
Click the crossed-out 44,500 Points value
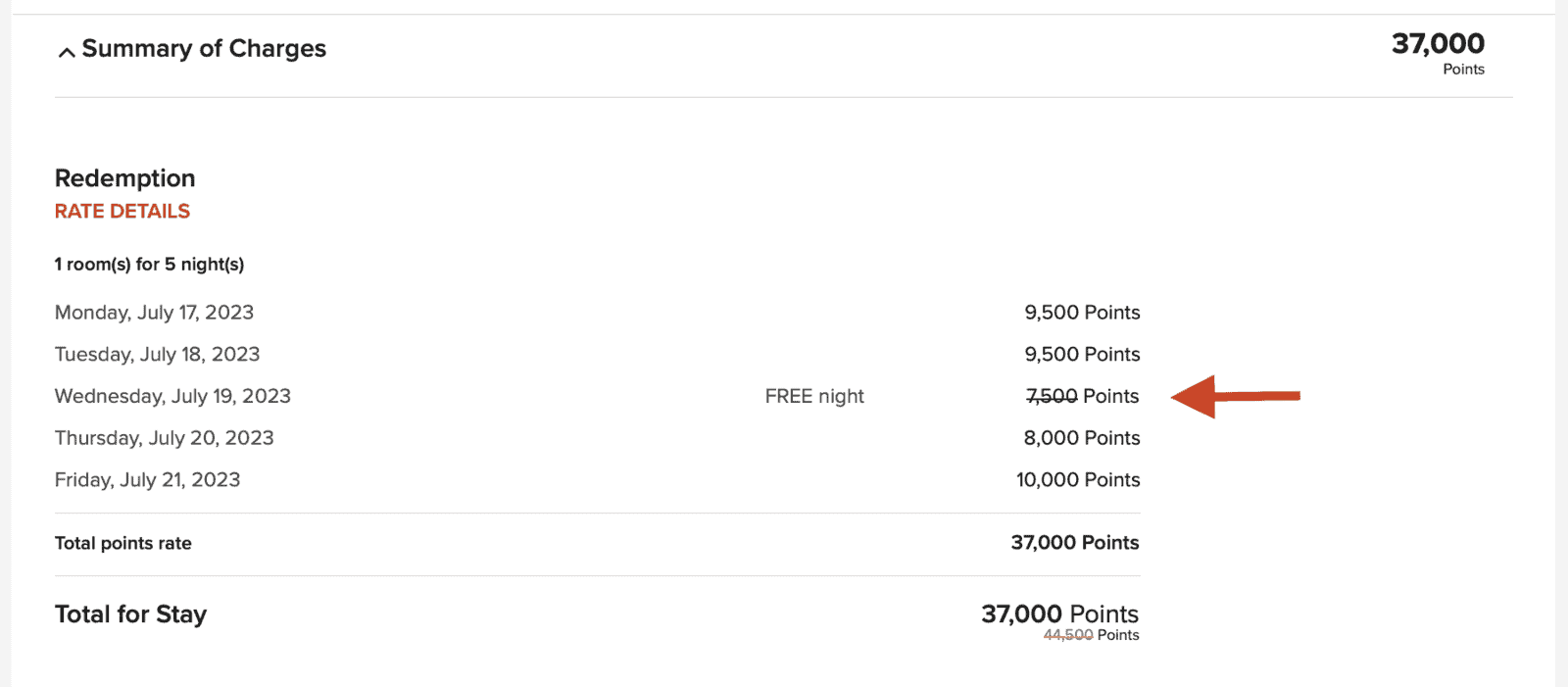1091,635
